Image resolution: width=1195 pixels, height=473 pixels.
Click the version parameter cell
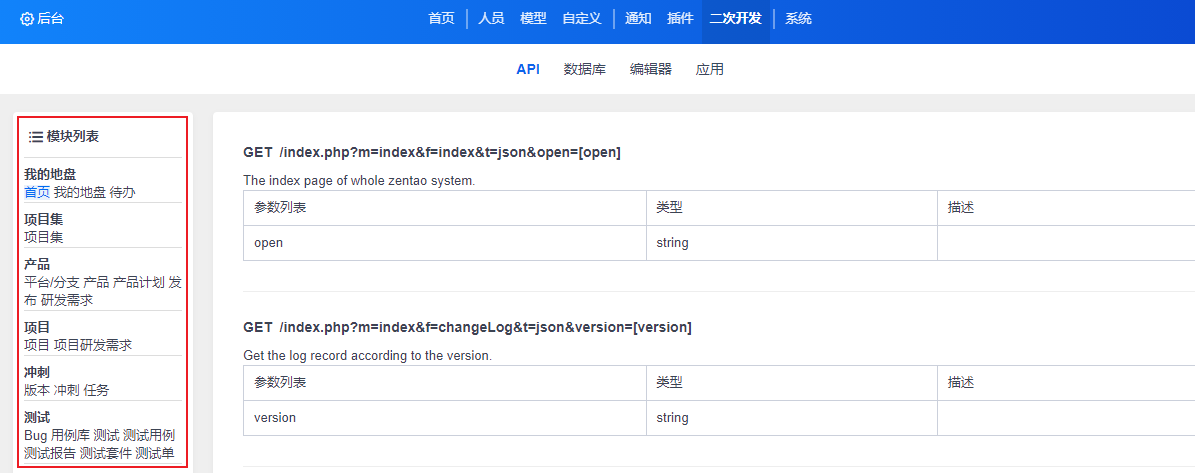444,417
